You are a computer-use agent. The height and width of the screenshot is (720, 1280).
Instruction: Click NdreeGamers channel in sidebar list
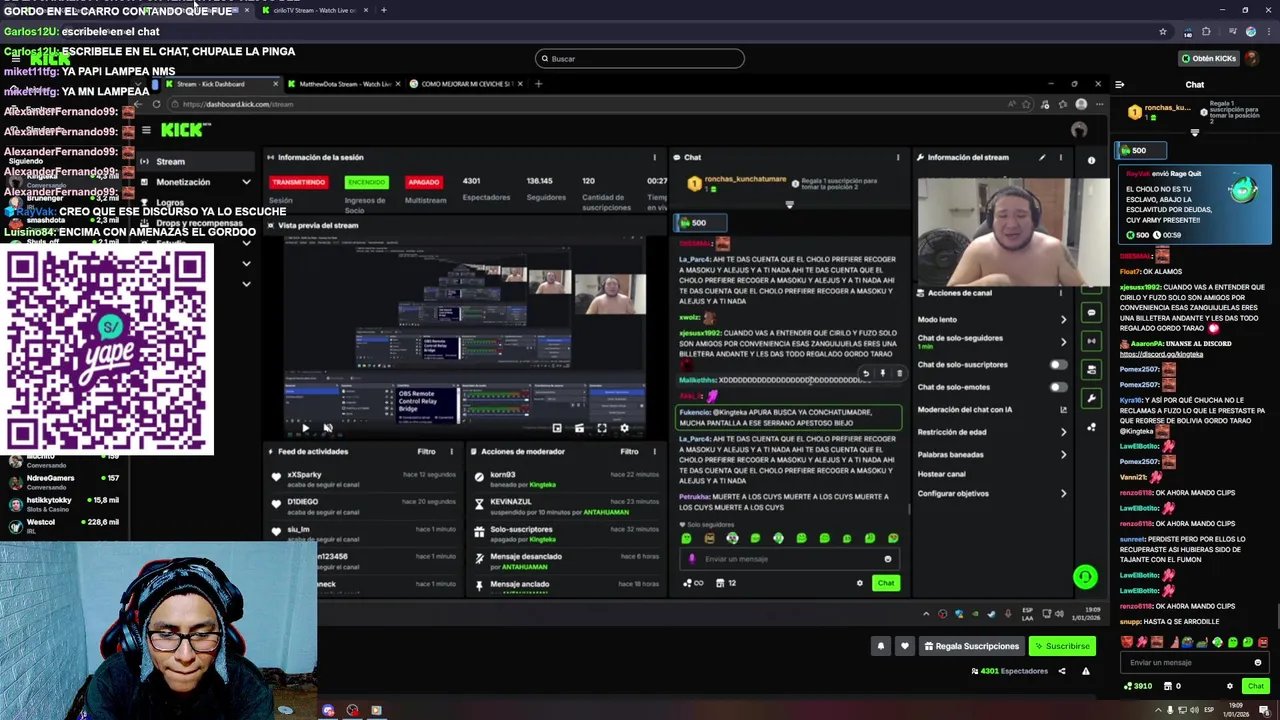tap(64, 480)
